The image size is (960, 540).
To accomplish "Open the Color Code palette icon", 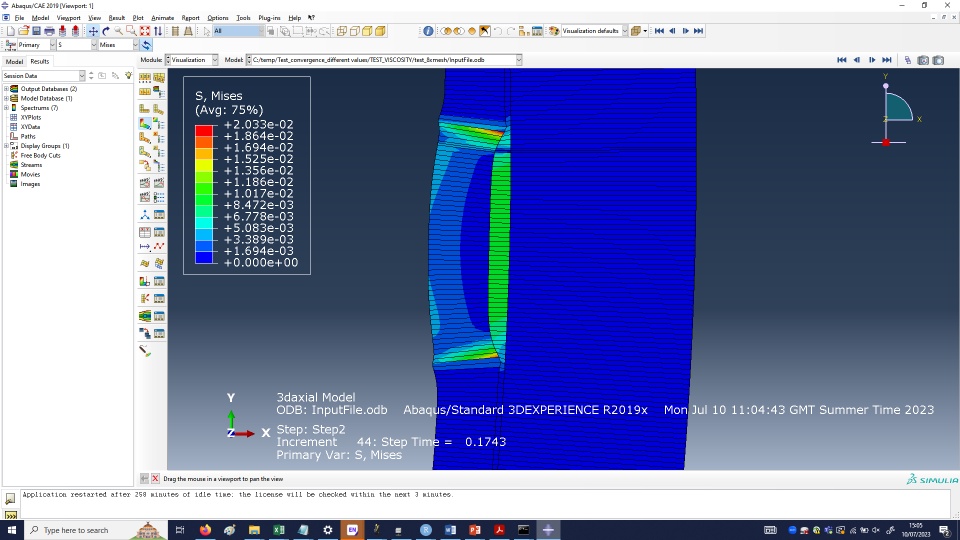I will pos(554,31).
